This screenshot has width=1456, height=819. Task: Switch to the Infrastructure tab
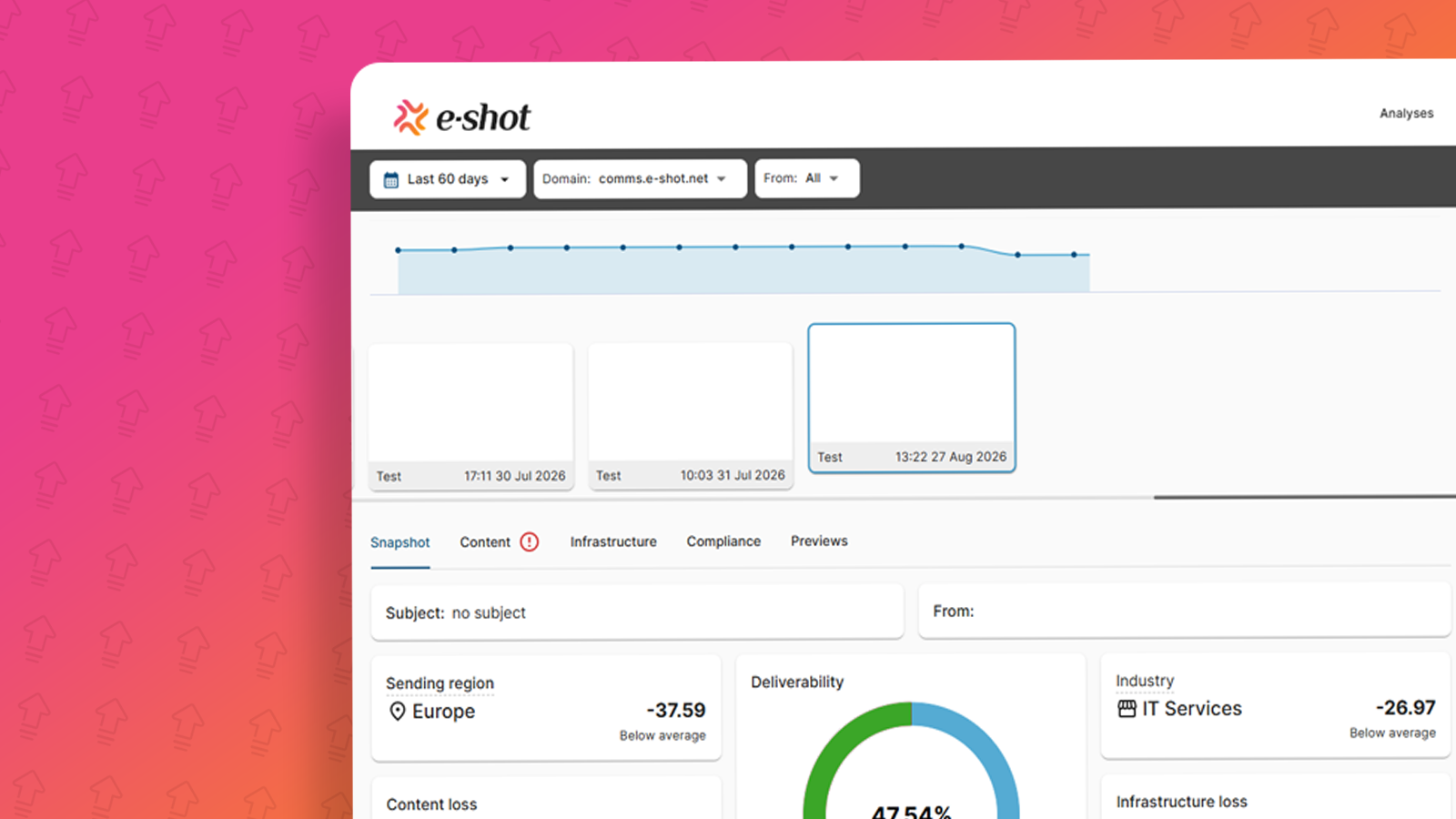click(613, 541)
